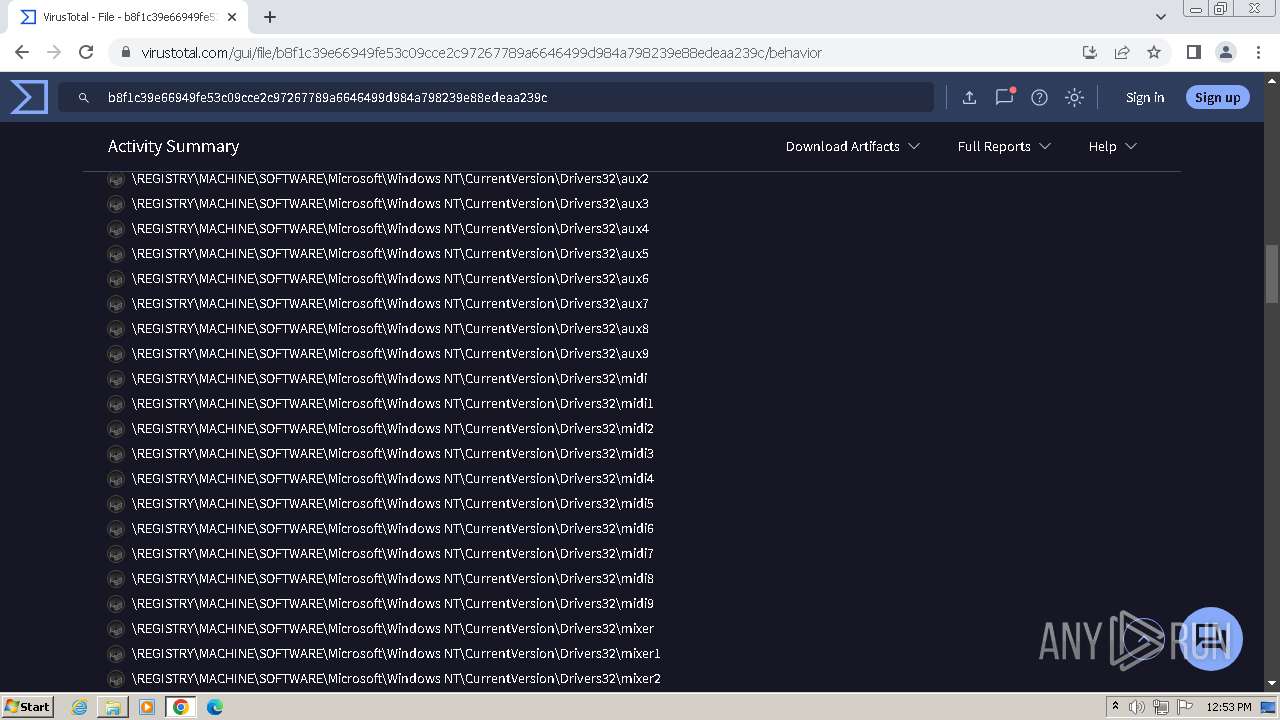Image resolution: width=1280 pixels, height=720 pixels.
Task: Open Microsoft Edge from taskbar
Action: [x=214, y=707]
